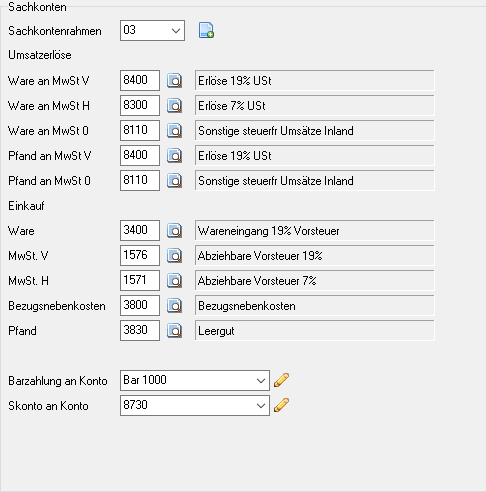Edit Barzahlung an Konto with pencil icon
The image size is (486, 492).
pos(281,380)
